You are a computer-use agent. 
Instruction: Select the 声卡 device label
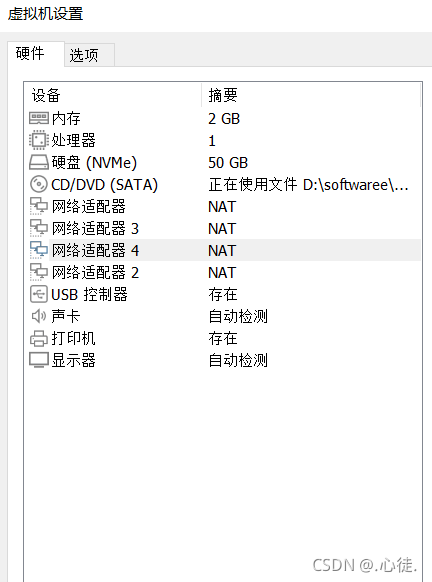pyautogui.click(x=66, y=316)
